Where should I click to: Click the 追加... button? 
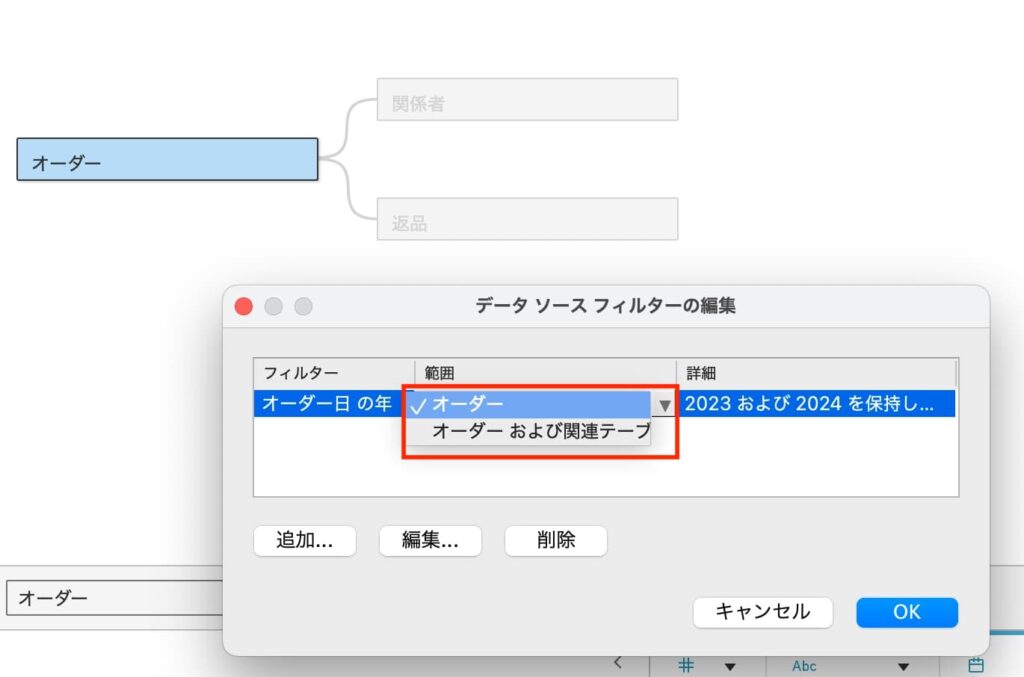[x=303, y=541]
